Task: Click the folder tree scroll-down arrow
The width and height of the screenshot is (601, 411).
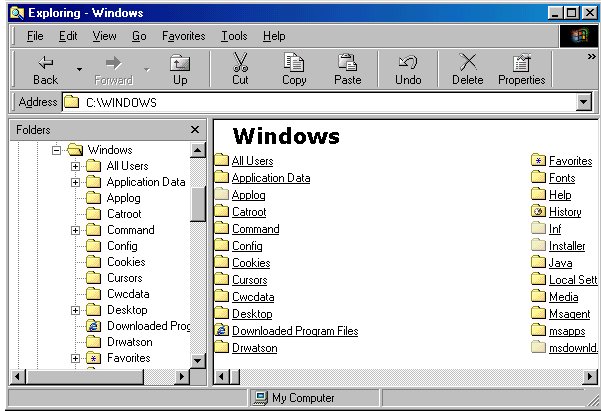Action: 198,360
